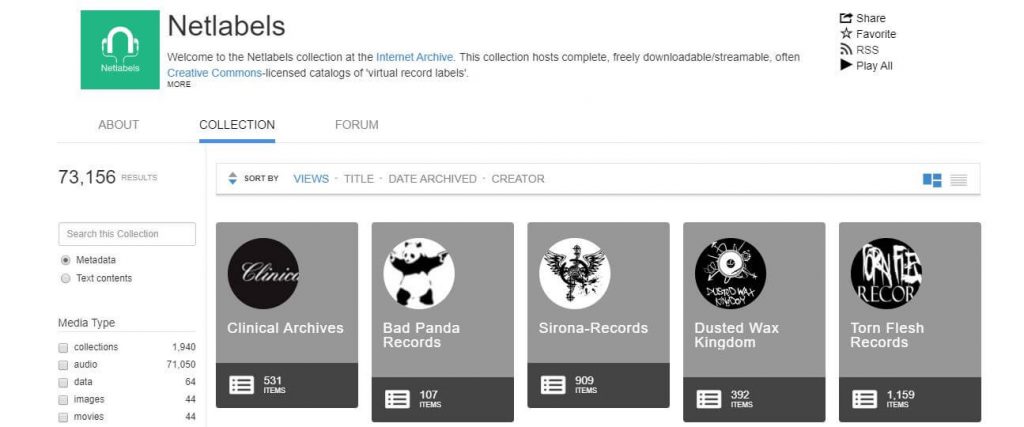Check the movies media type box
The width and height of the screenshot is (1024, 427).
(63, 417)
